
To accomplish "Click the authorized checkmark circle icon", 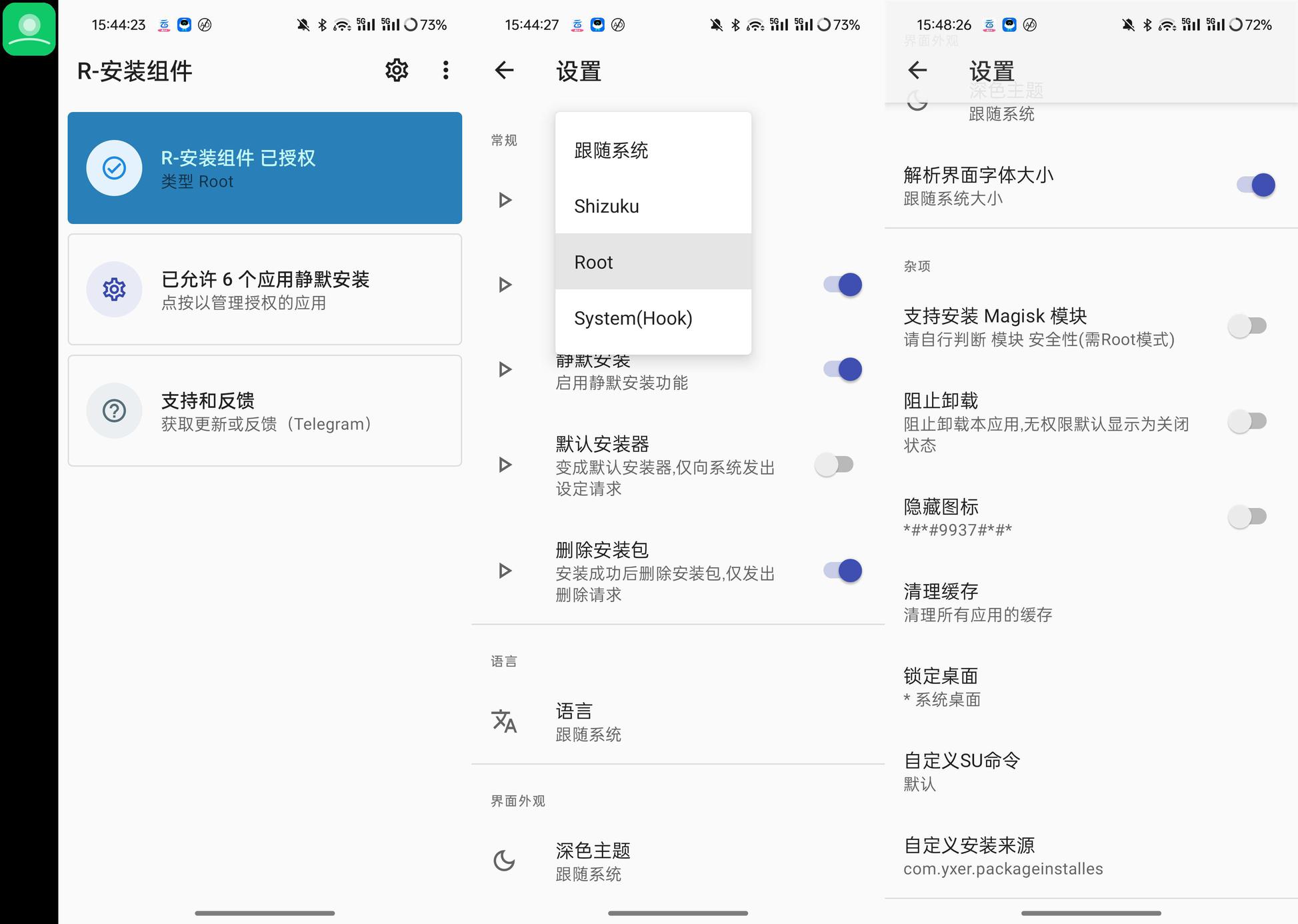I will click(114, 168).
